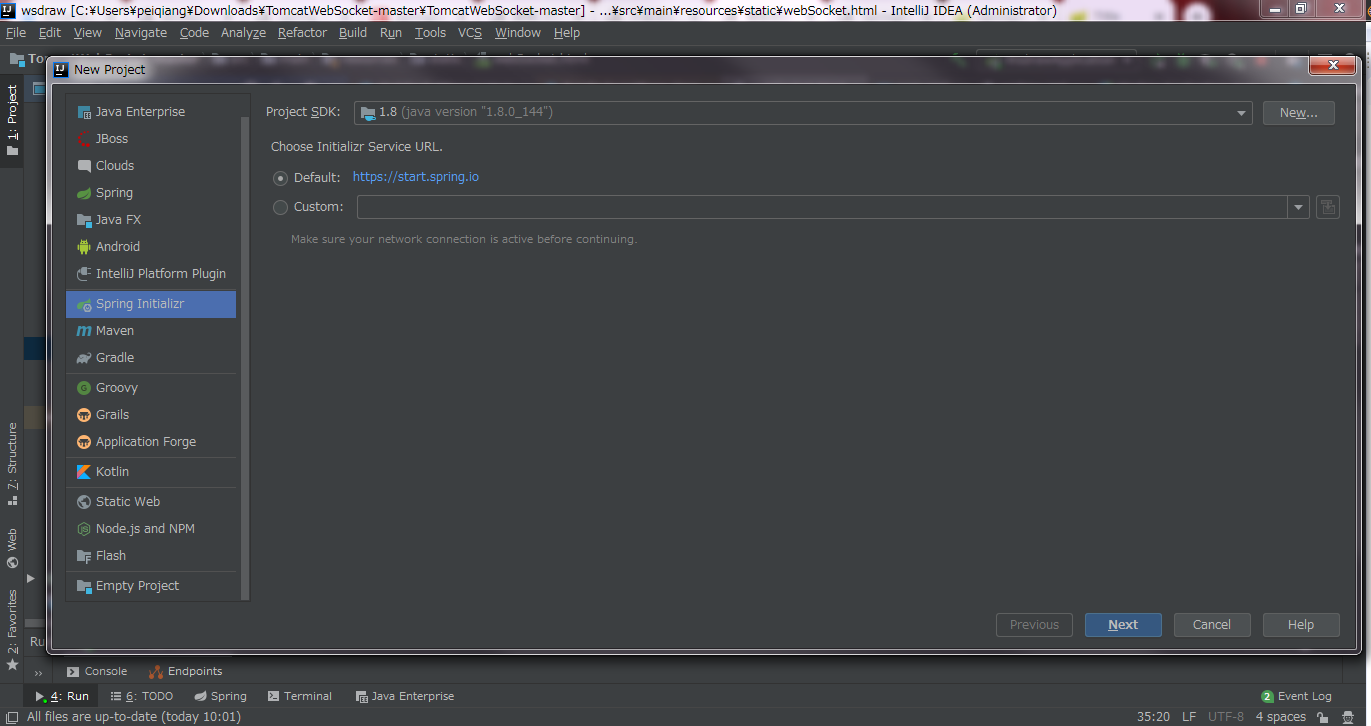Viewport: 1371px width, 726px height.
Task: Open the Web side tool window tab
Action: pos(12,549)
